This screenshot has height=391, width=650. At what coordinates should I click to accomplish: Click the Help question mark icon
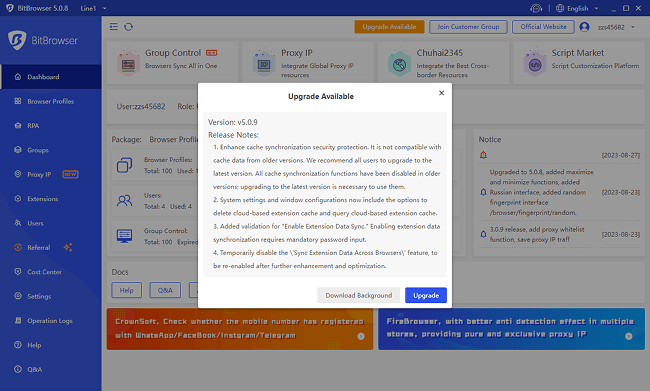(18, 345)
